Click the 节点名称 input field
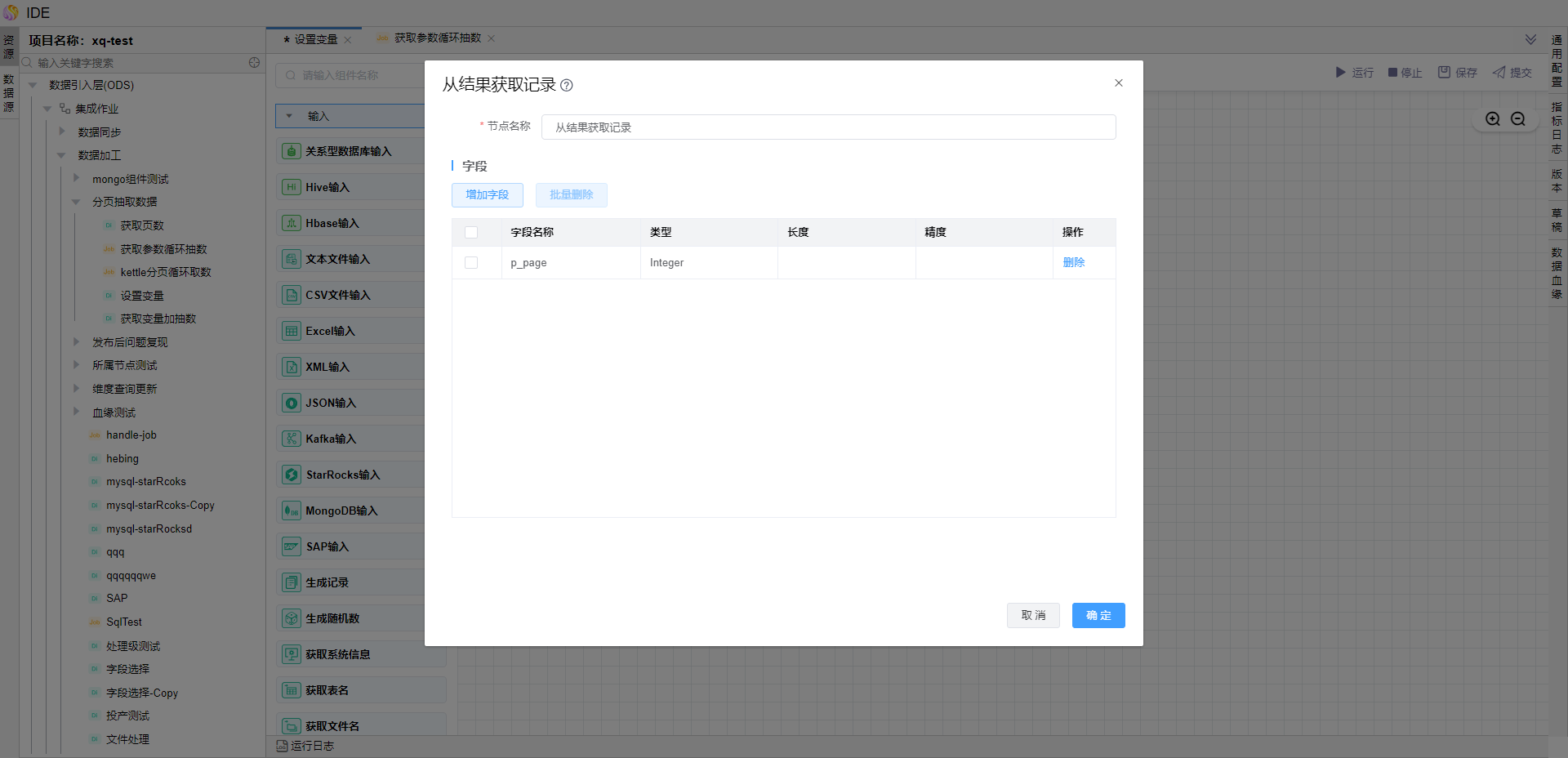The width and height of the screenshot is (1568, 758). (x=828, y=127)
